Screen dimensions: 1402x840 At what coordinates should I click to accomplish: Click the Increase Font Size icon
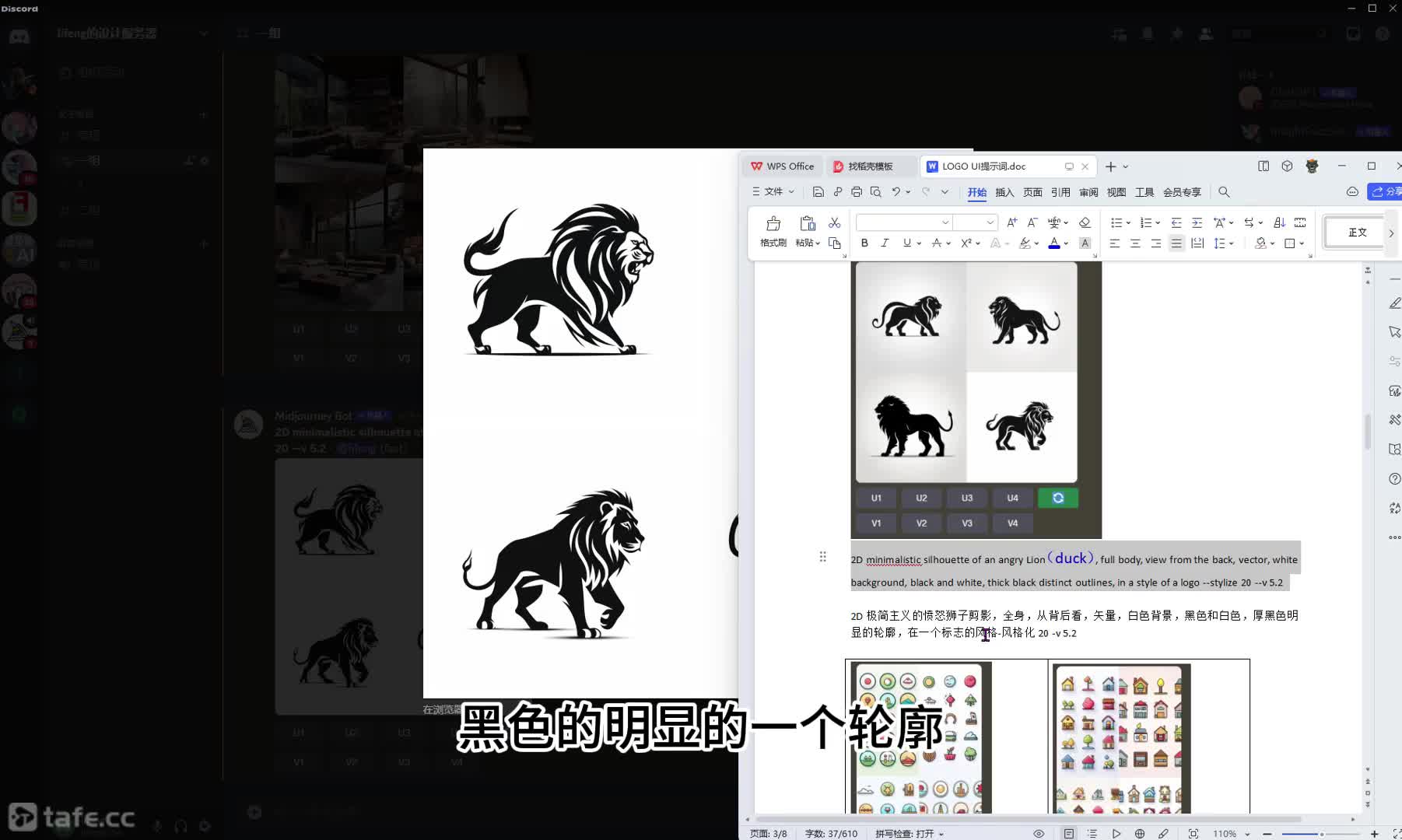pos(1011,222)
